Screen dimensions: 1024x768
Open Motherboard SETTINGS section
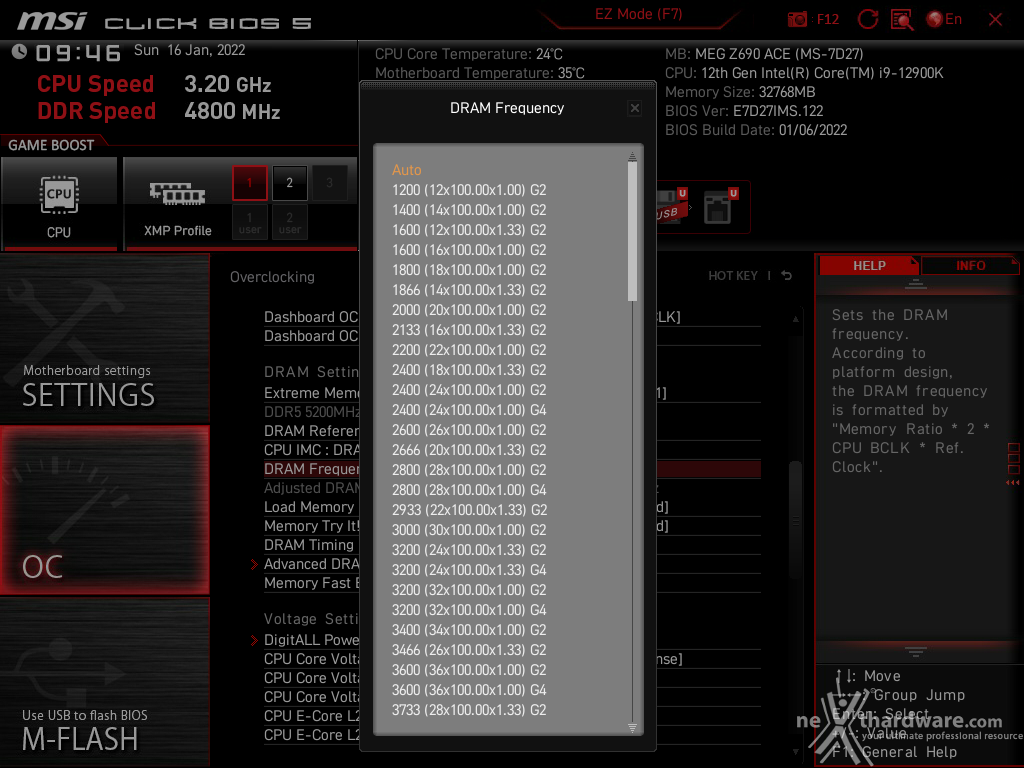104,338
